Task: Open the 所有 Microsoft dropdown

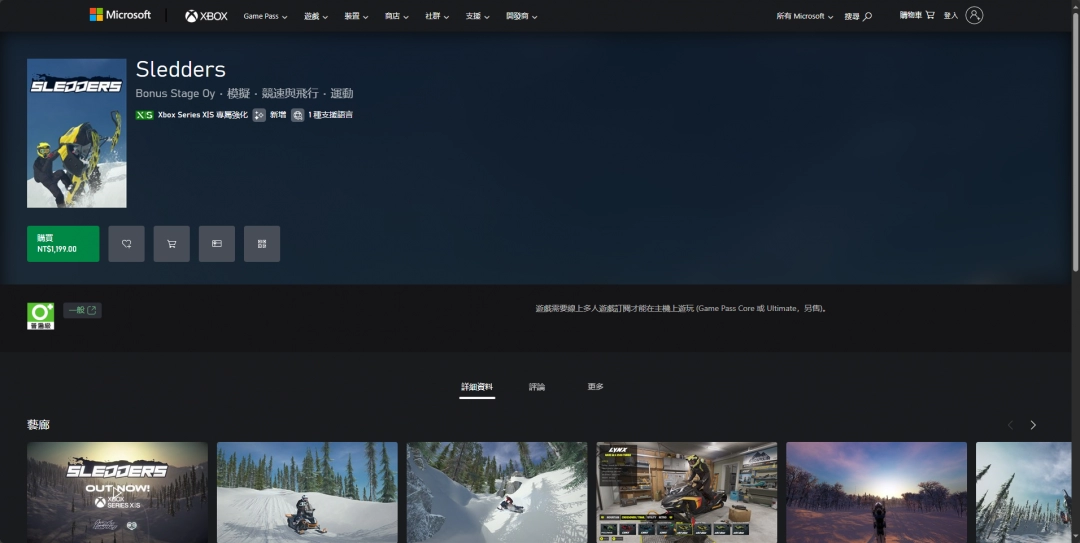Action: coord(804,16)
